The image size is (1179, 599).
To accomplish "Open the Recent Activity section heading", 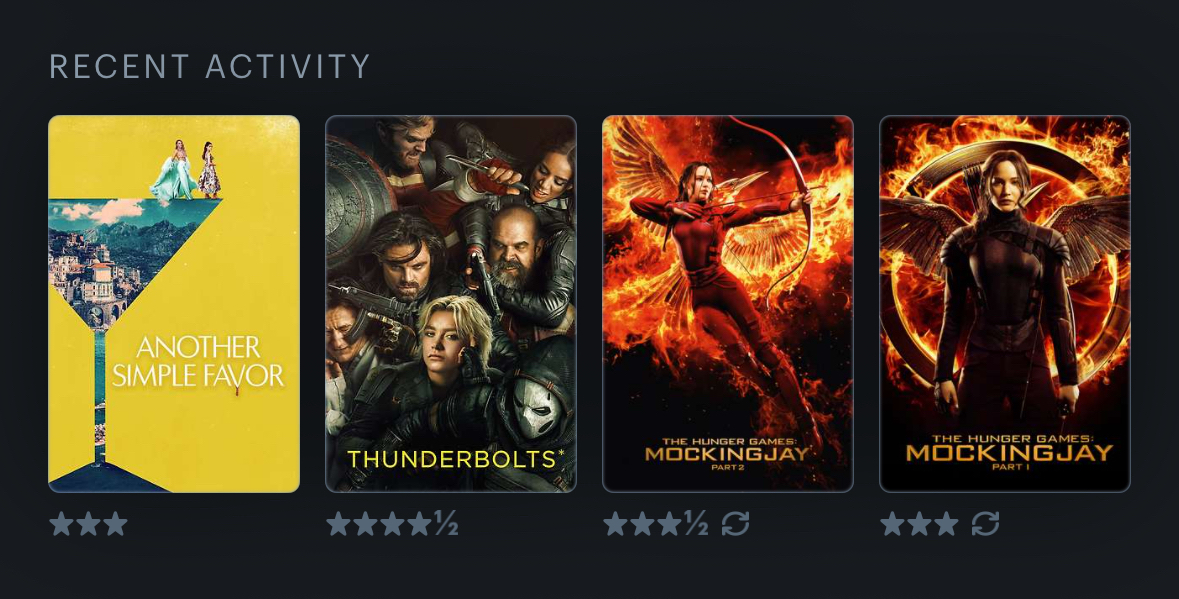I will tap(210, 66).
